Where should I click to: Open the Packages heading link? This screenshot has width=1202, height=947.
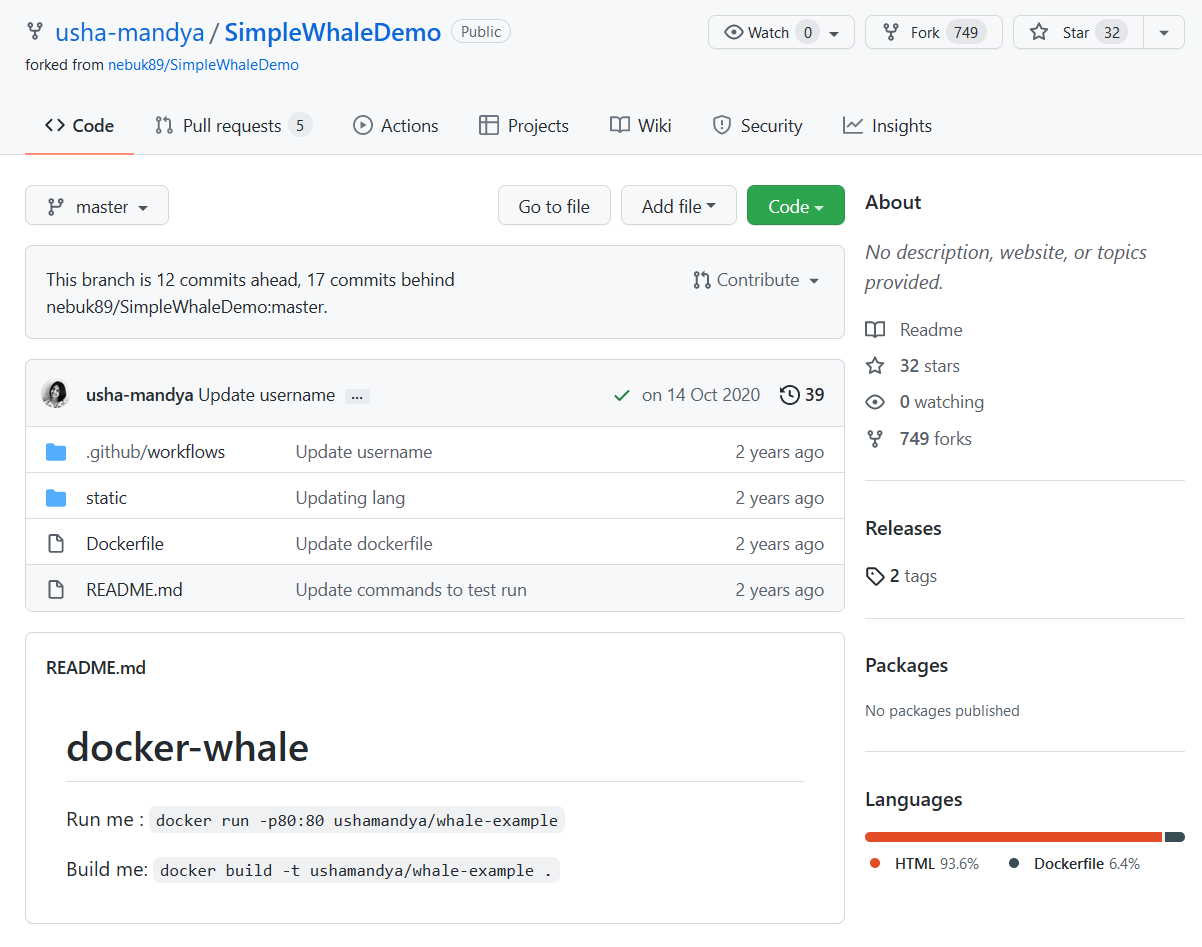tap(906, 665)
